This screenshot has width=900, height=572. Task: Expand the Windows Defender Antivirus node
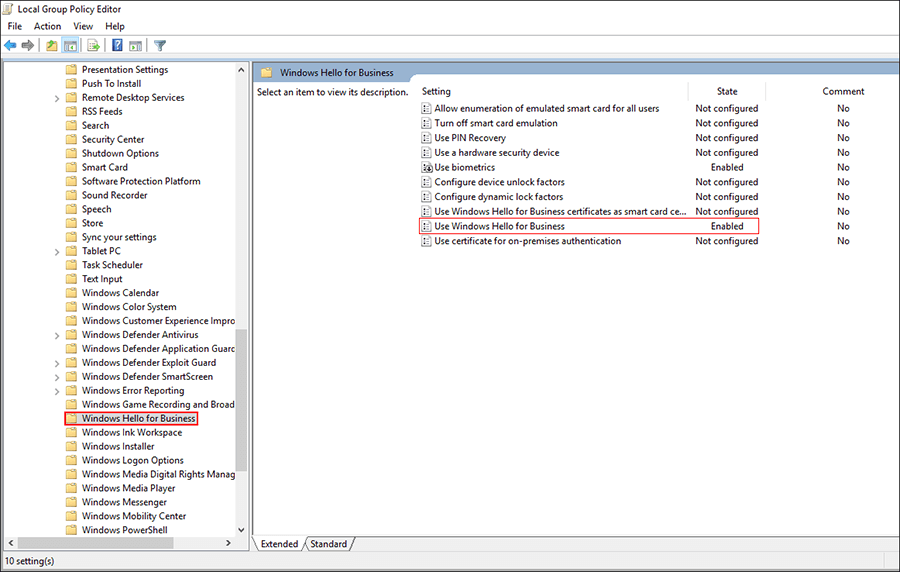coord(57,335)
